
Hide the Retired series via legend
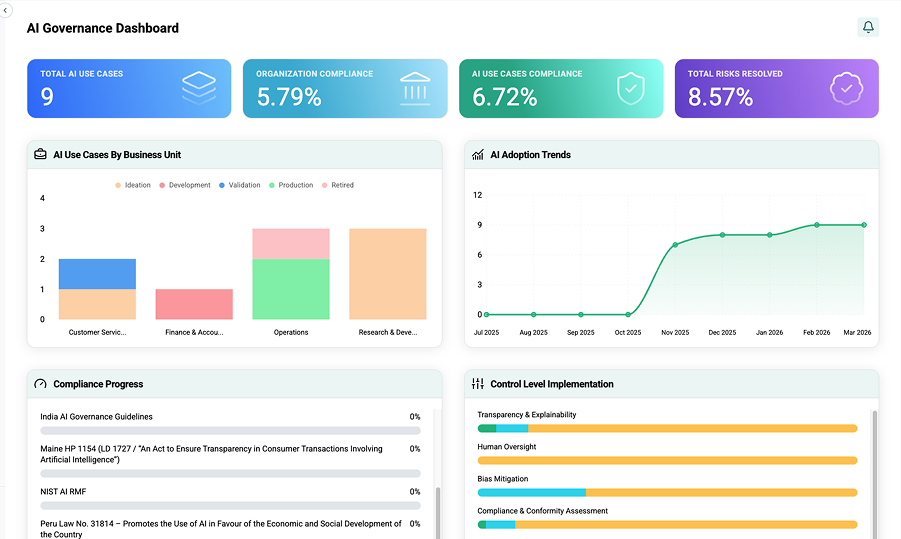337,185
